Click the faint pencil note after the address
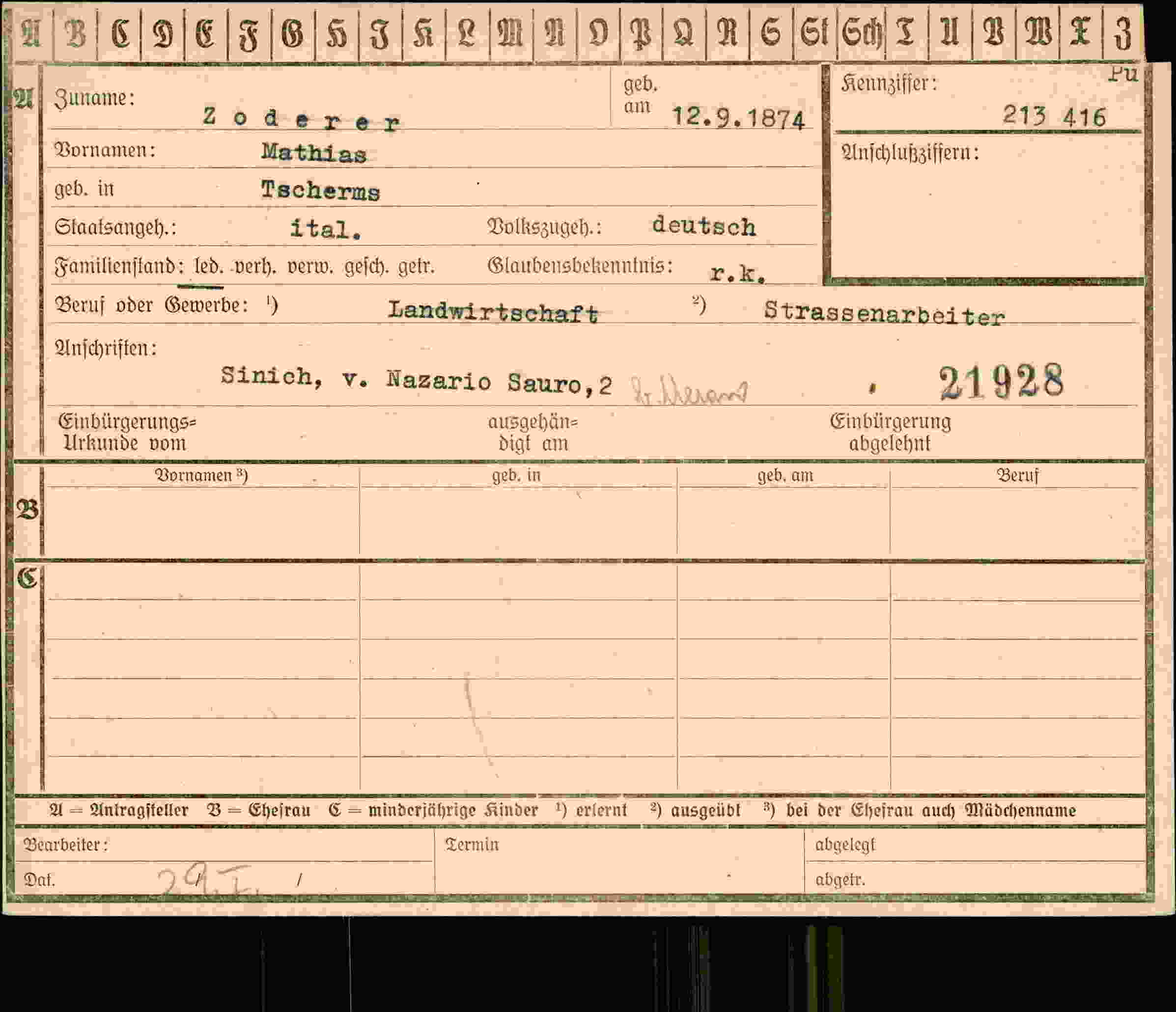The height and width of the screenshot is (1012, 1176). click(x=690, y=391)
